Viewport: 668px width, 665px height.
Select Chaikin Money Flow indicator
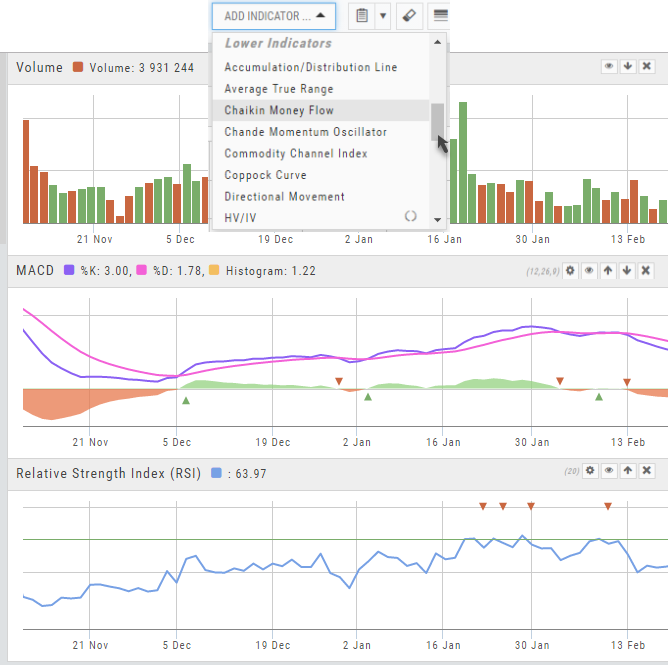279,110
